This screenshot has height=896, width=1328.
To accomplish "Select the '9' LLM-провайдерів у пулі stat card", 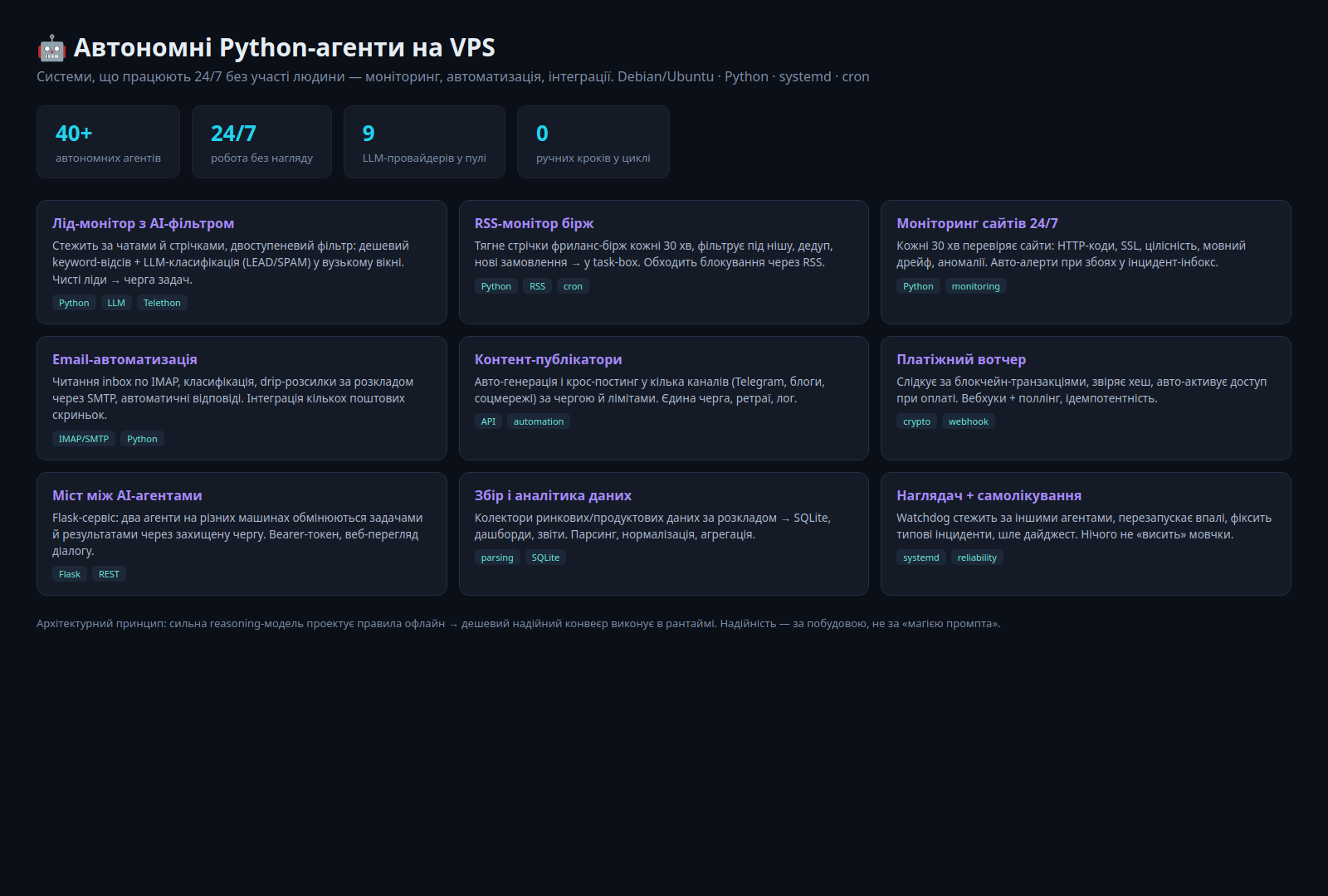I will pos(424,142).
